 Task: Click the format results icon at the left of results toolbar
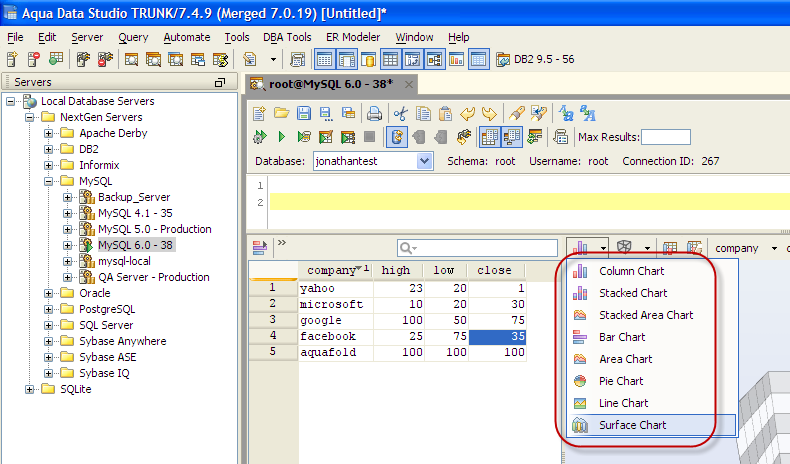pos(260,247)
